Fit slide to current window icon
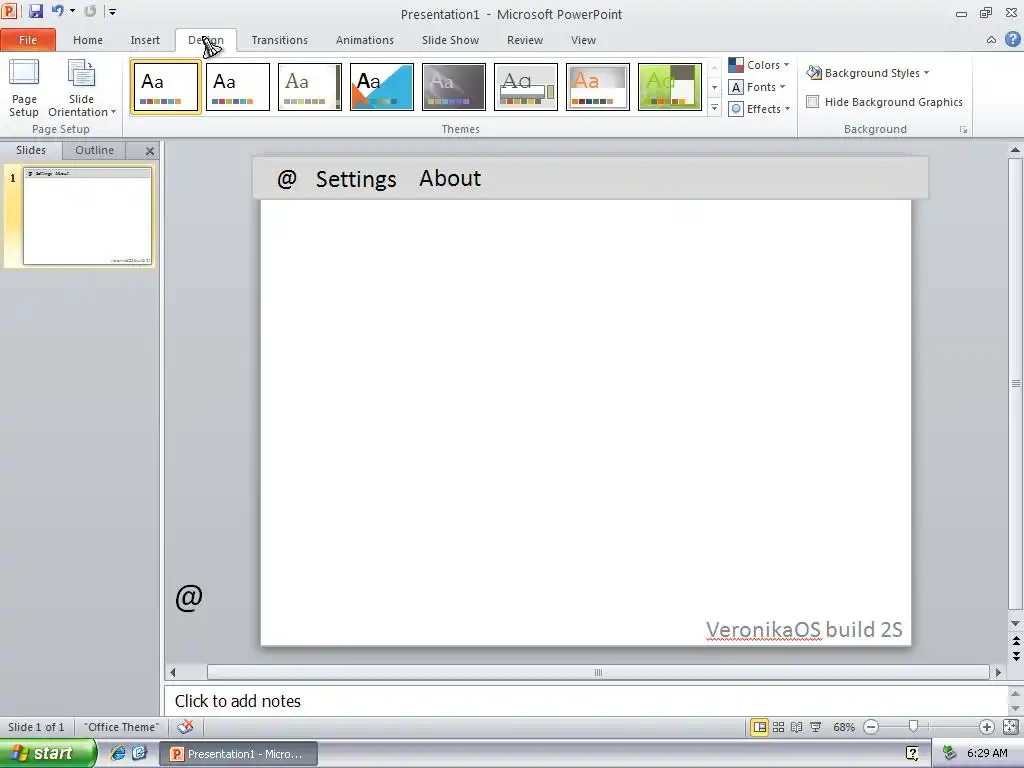The image size is (1024, 768). tap(1010, 726)
